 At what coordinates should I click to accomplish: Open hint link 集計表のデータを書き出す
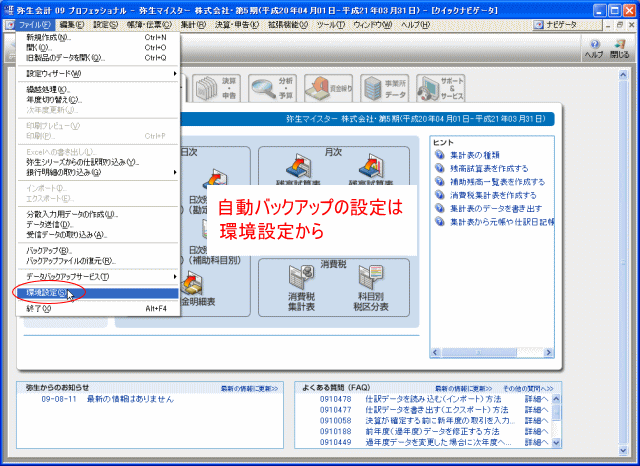(x=496, y=209)
